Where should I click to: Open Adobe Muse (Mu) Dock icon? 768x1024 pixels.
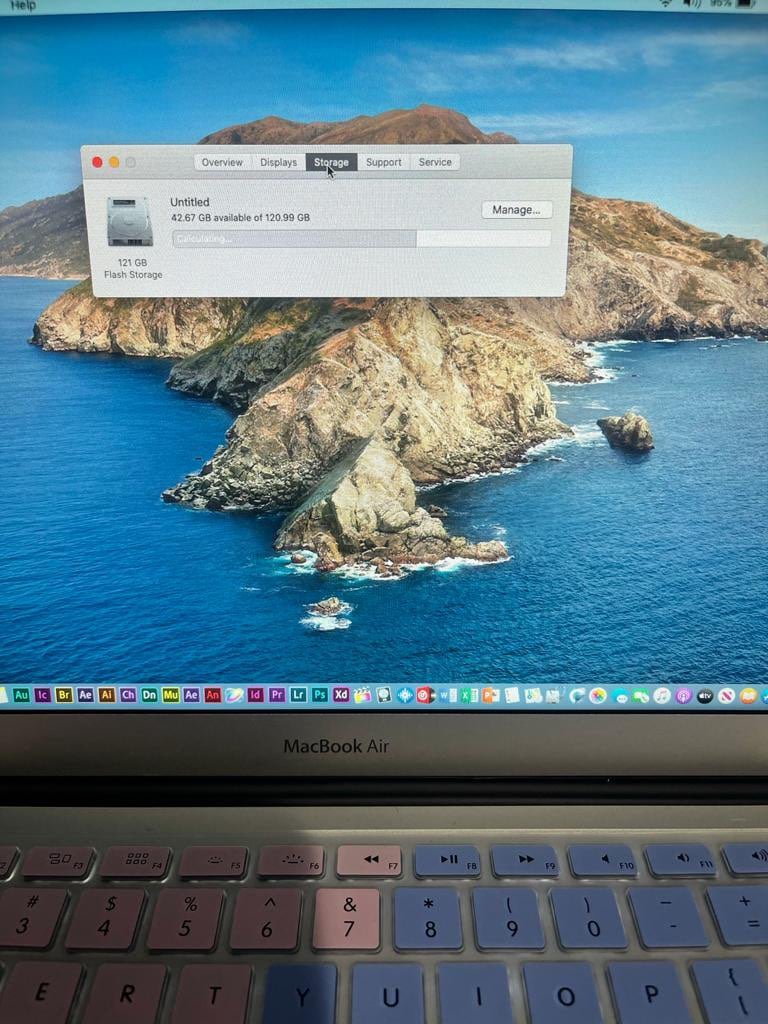coord(170,695)
